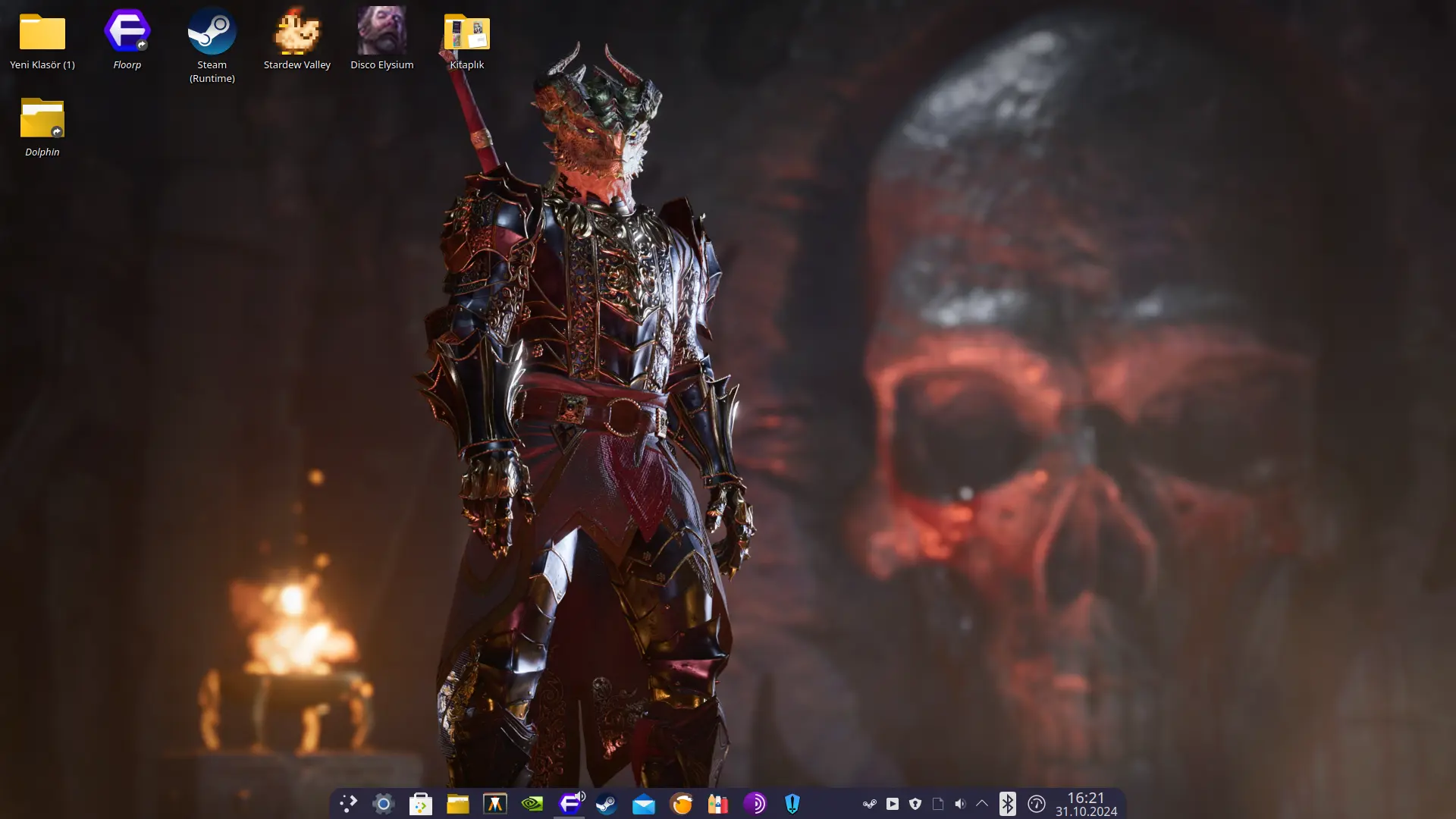Open the shield security tray icon
The width and height of the screenshot is (1456, 819).
click(915, 804)
